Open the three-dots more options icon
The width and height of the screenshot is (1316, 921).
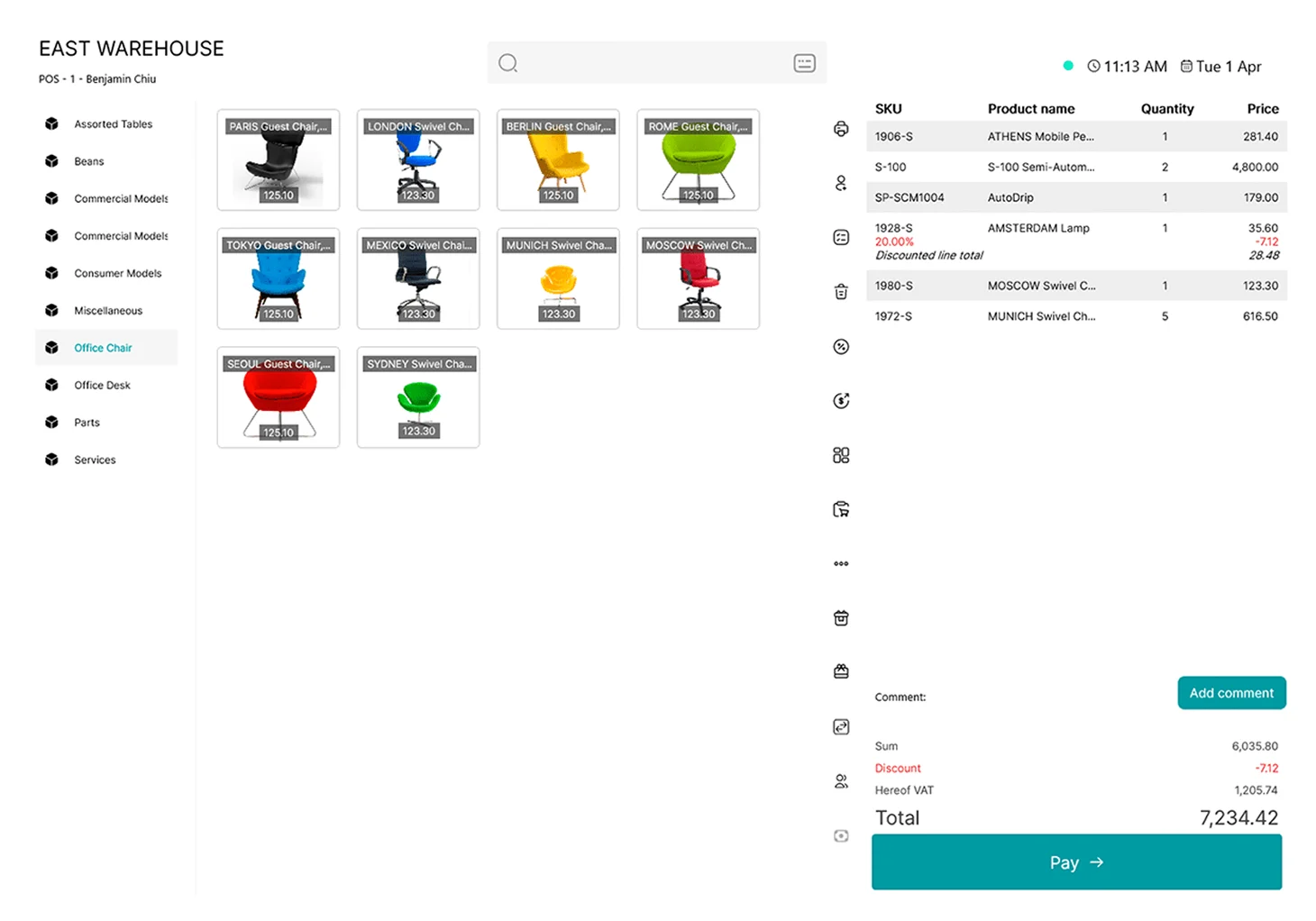pos(841,563)
